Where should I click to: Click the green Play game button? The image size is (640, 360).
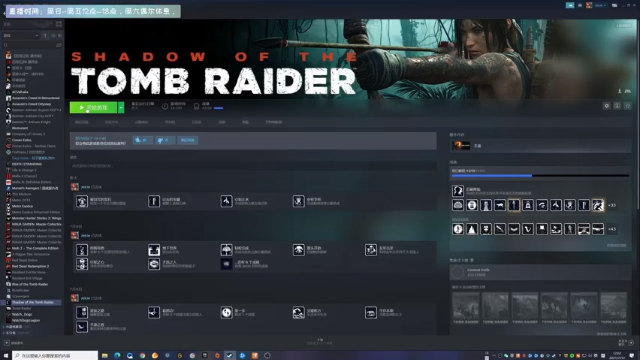point(93,107)
